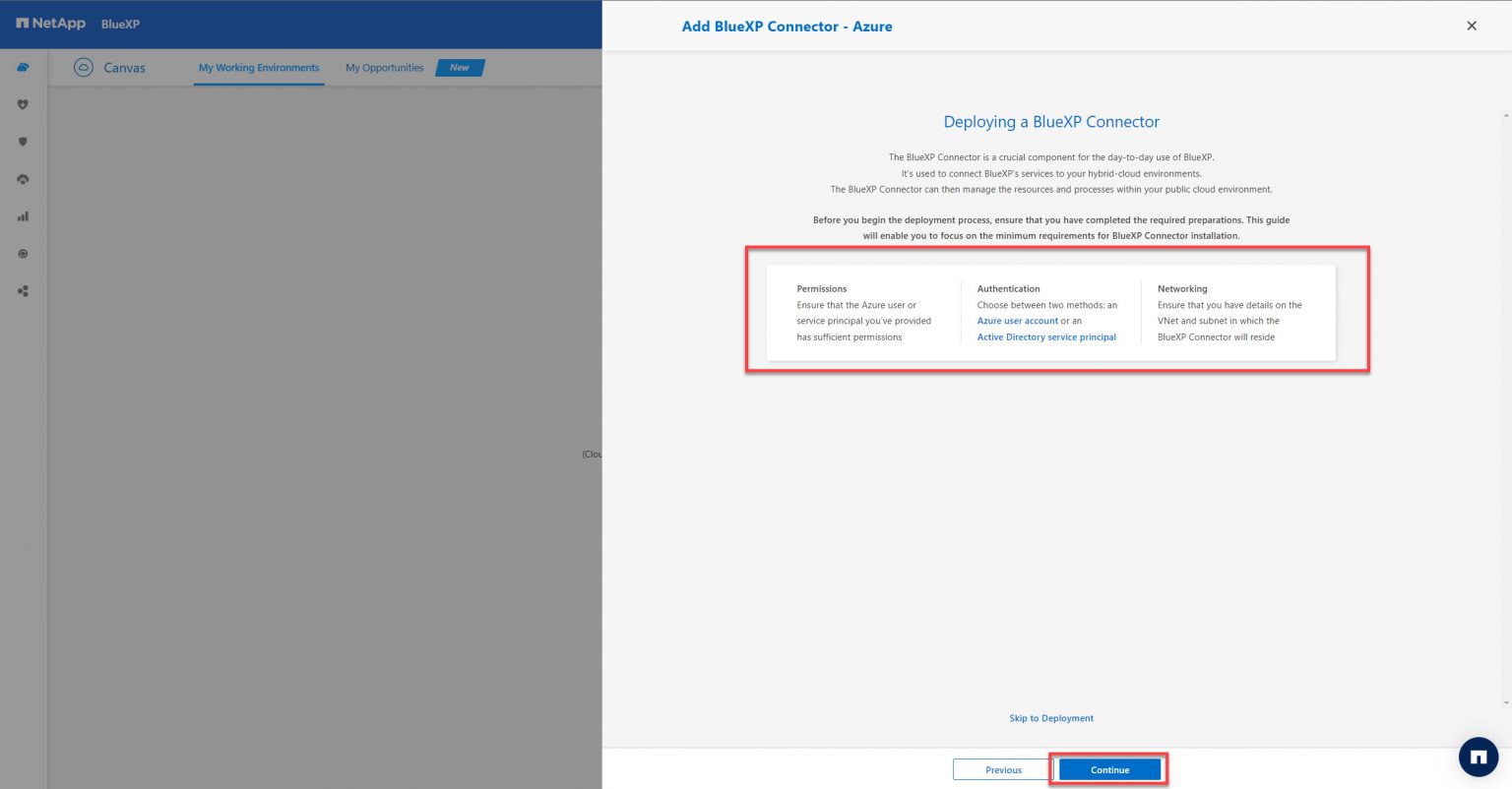
Task: Open the Control section icon in the sidebar
Action: tap(23, 253)
